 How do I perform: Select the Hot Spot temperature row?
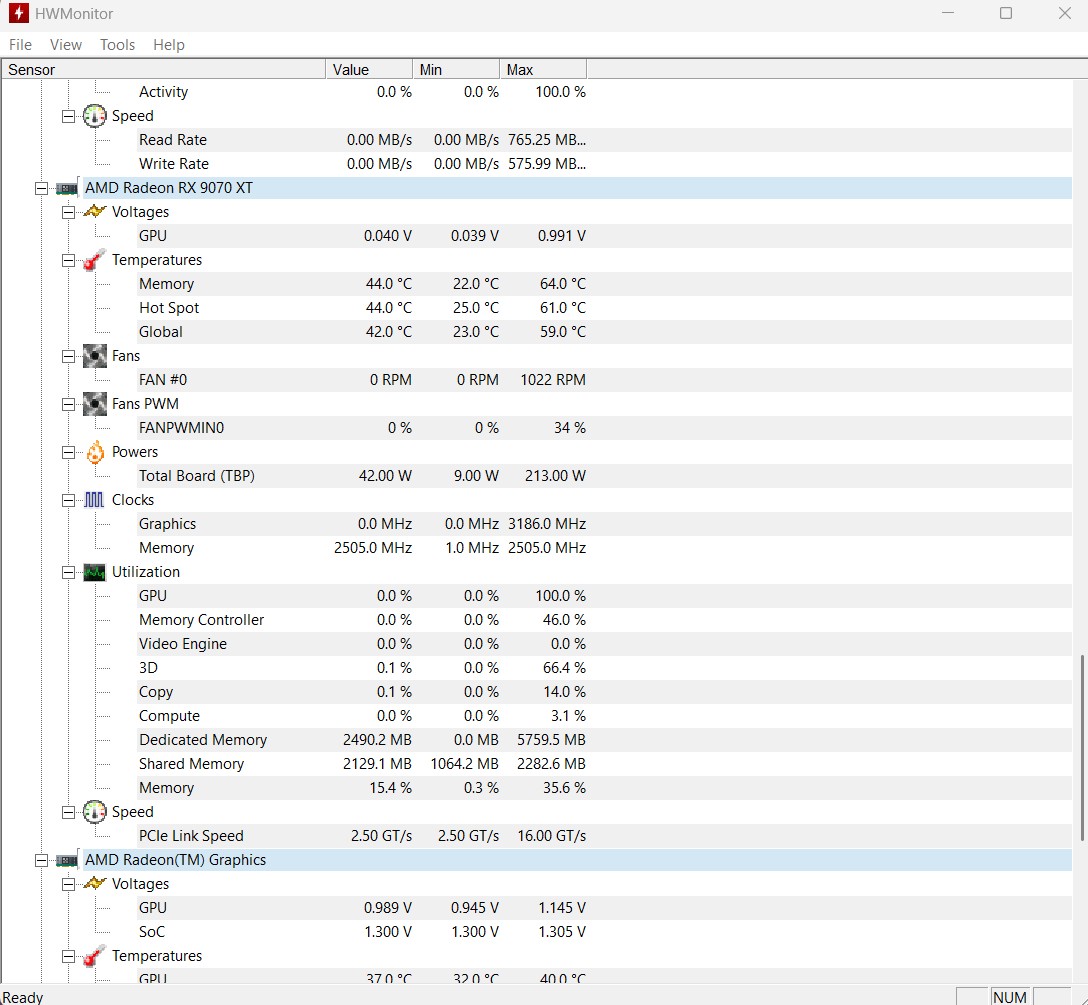tap(604, 308)
